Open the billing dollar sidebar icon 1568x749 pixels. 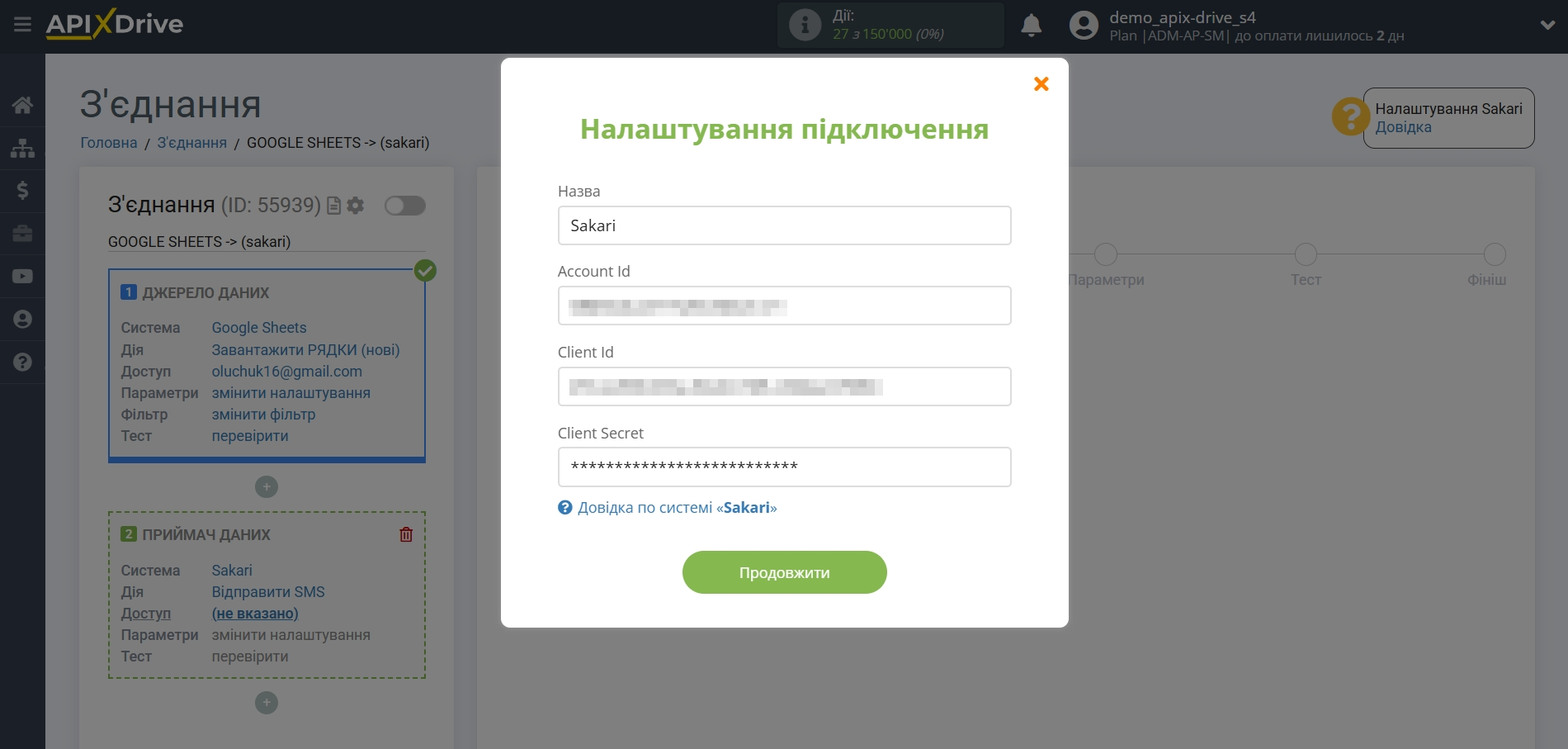22,191
